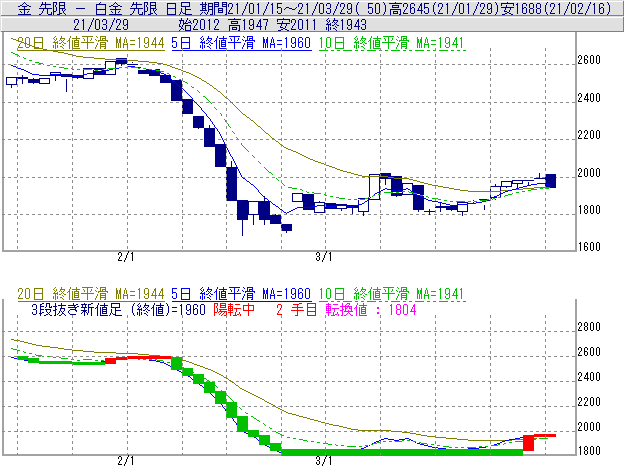Image resolution: width=624 pixels, height=473 pixels.
Task: Click the 高1947 value in the info bar
Action: coord(248,25)
